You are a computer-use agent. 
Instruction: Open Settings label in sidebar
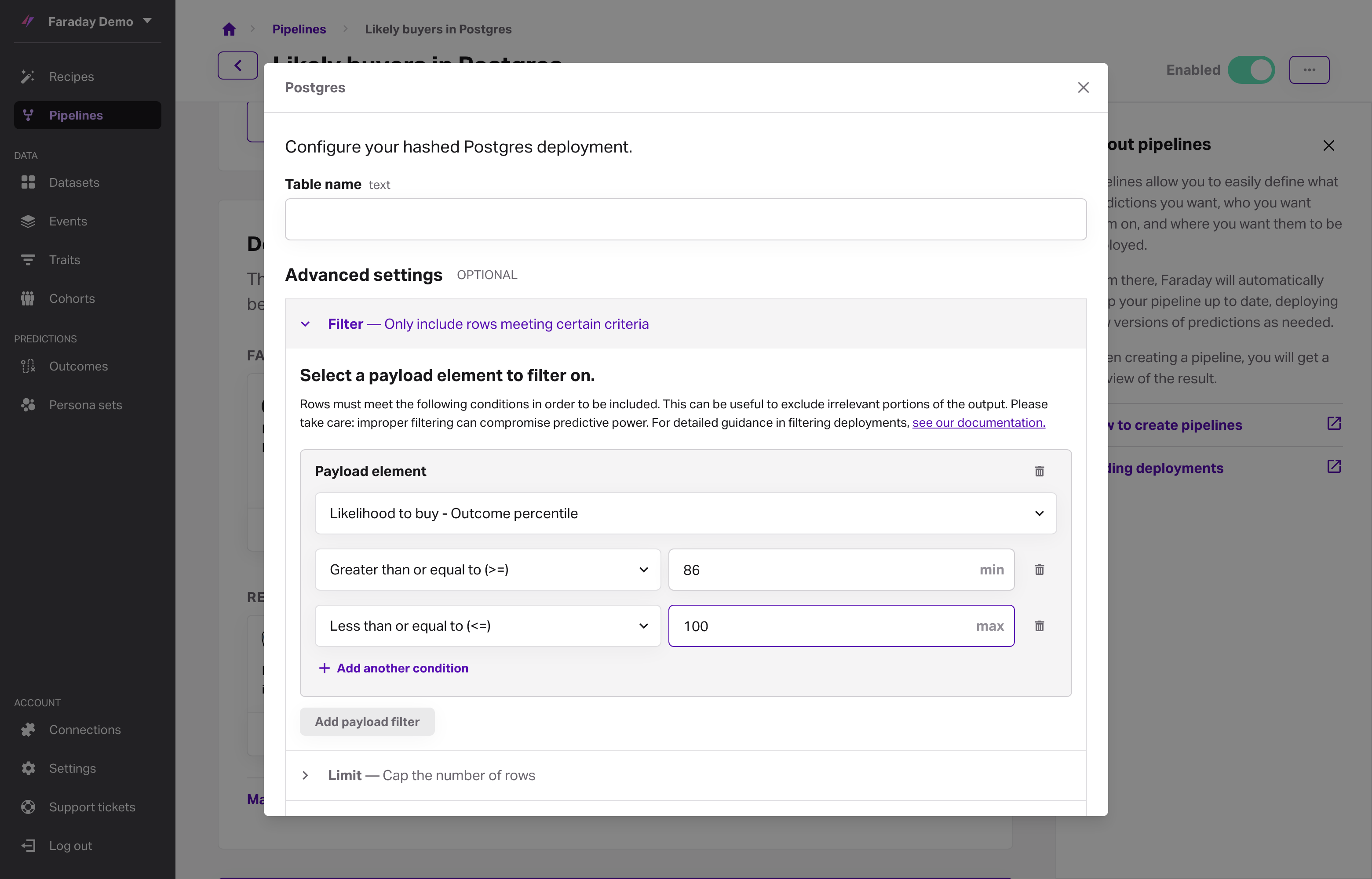point(73,768)
